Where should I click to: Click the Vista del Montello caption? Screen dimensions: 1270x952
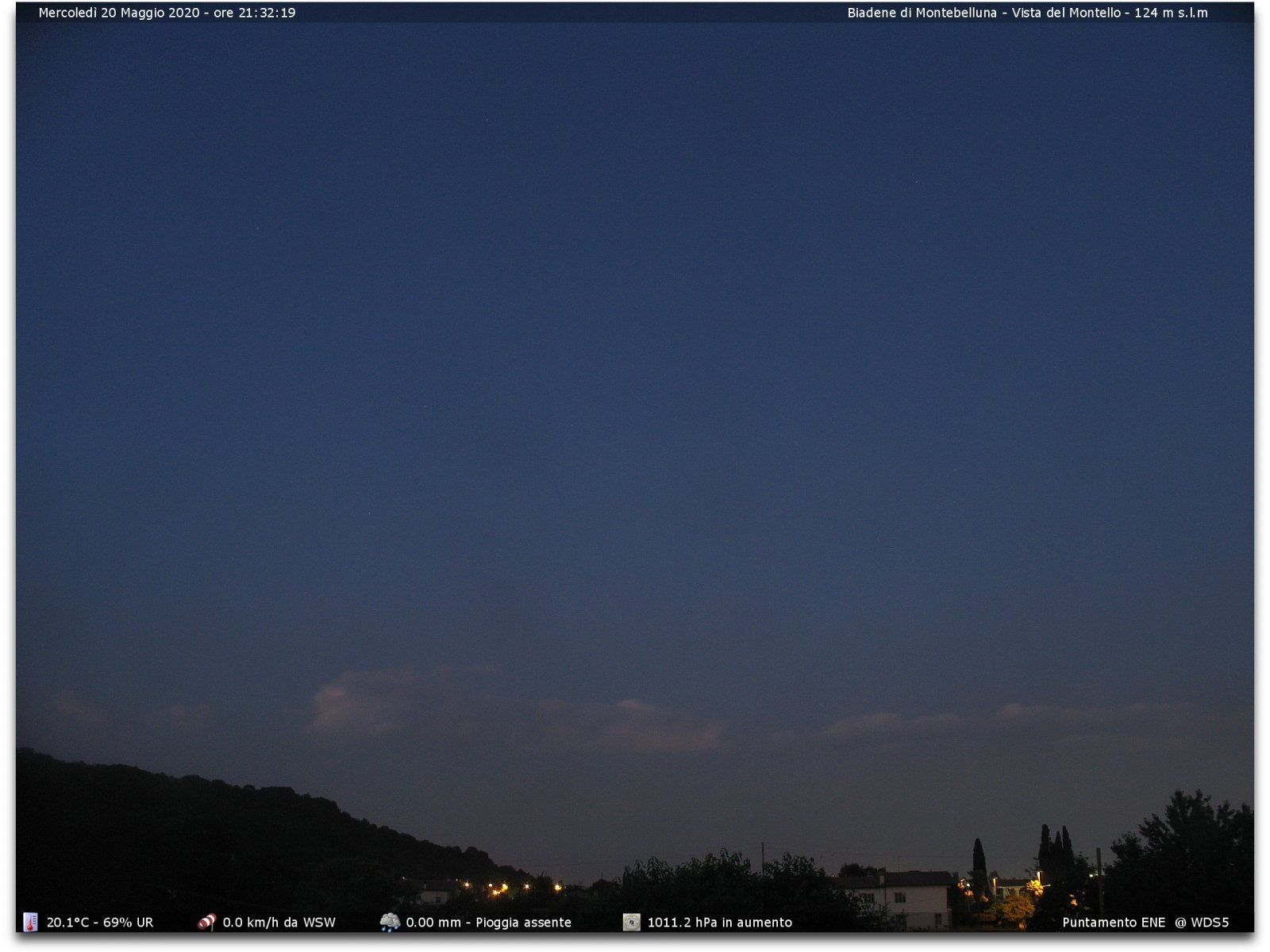(1066, 13)
